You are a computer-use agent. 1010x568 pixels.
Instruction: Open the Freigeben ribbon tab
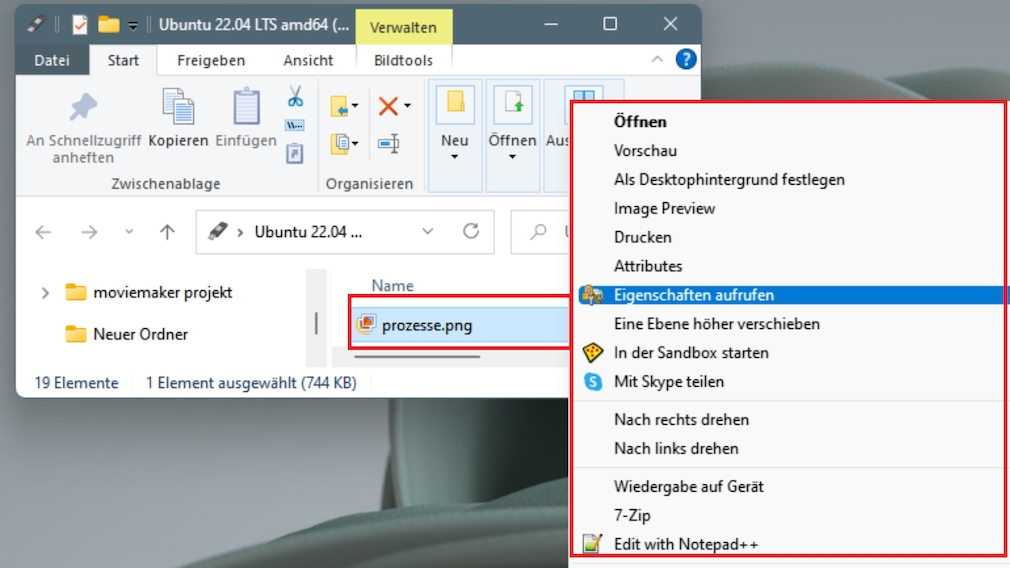(211, 60)
